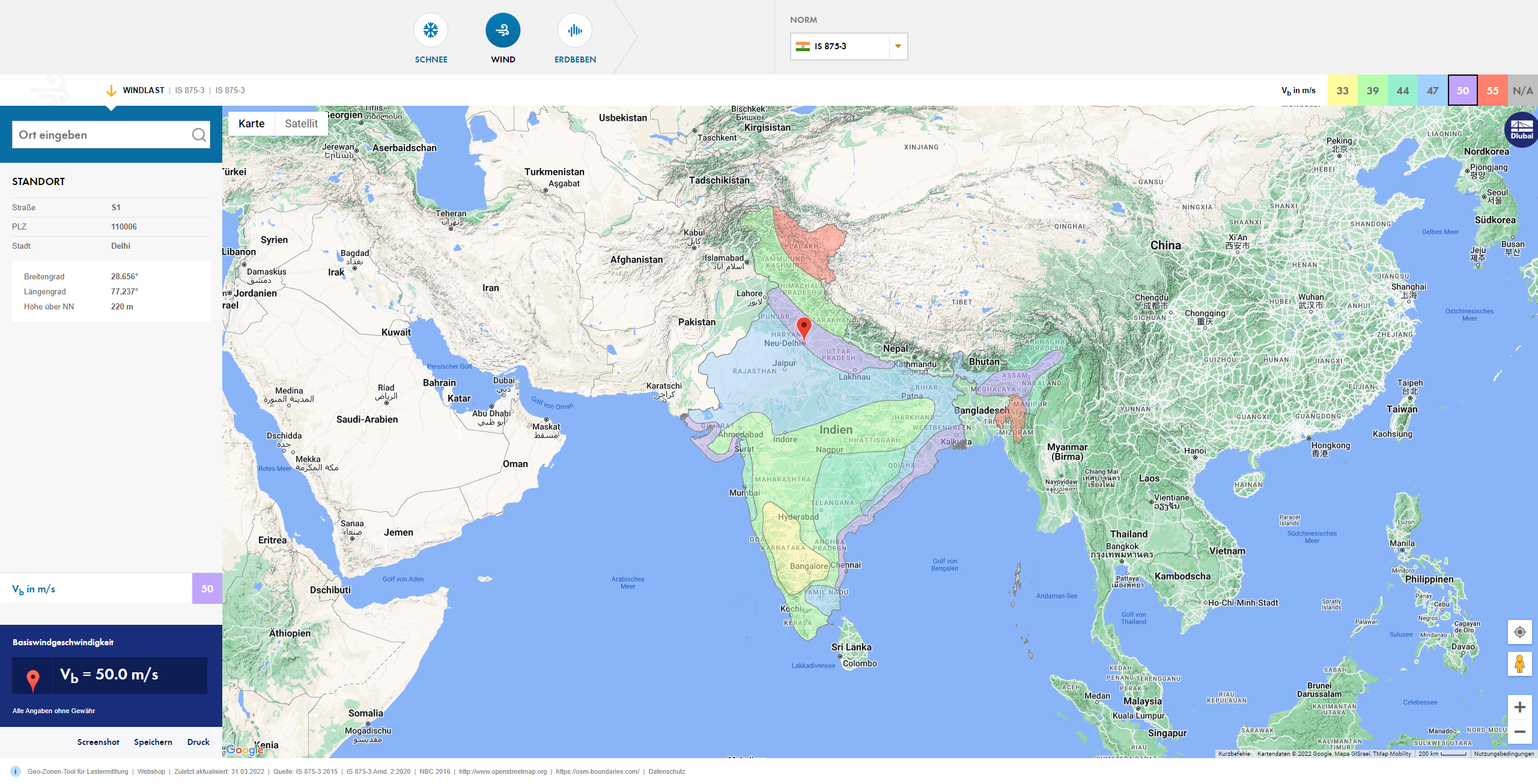The height and width of the screenshot is (784, 1538).
Task: Click the info icon in the footer
Action: click(x=15, y=772)
